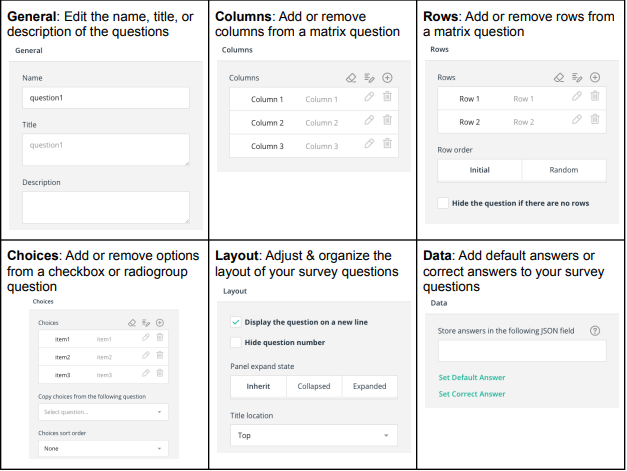The height and width of the screenshot is (471, 627).
Task: Select Column 3 value cell
Action: [267, 146]
